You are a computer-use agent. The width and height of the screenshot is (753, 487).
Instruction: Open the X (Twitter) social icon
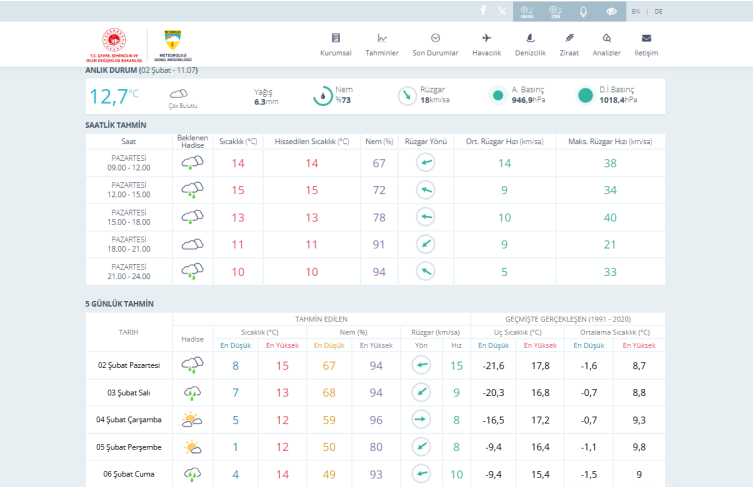point(501,11)
